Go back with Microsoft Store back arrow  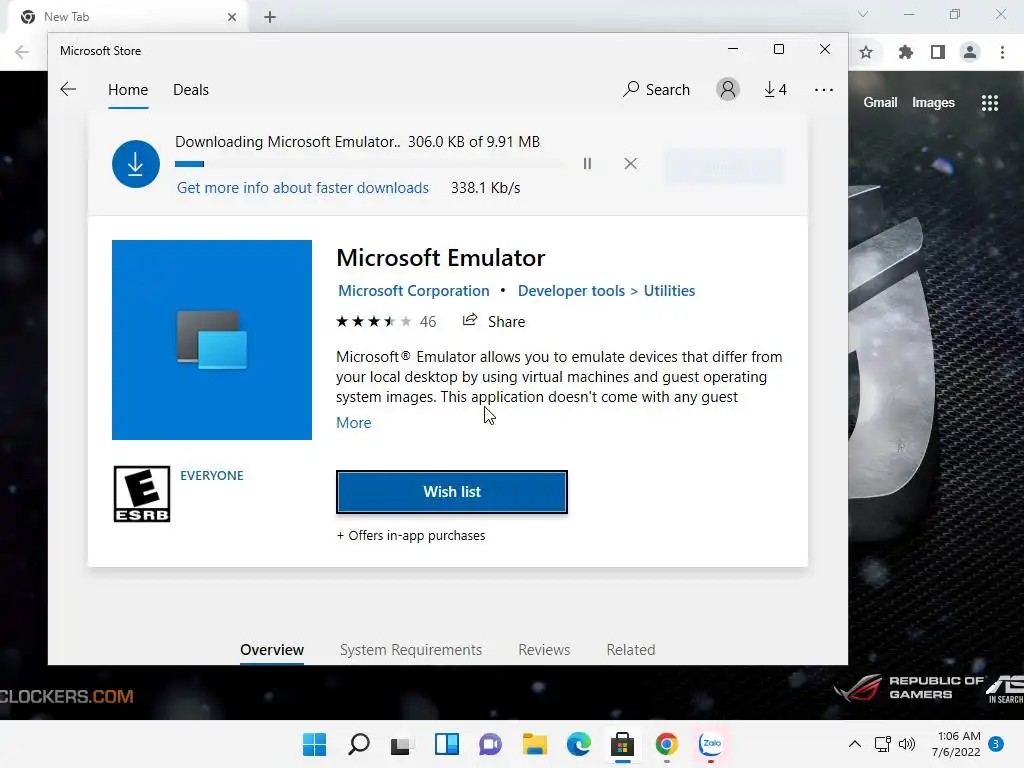68,89
